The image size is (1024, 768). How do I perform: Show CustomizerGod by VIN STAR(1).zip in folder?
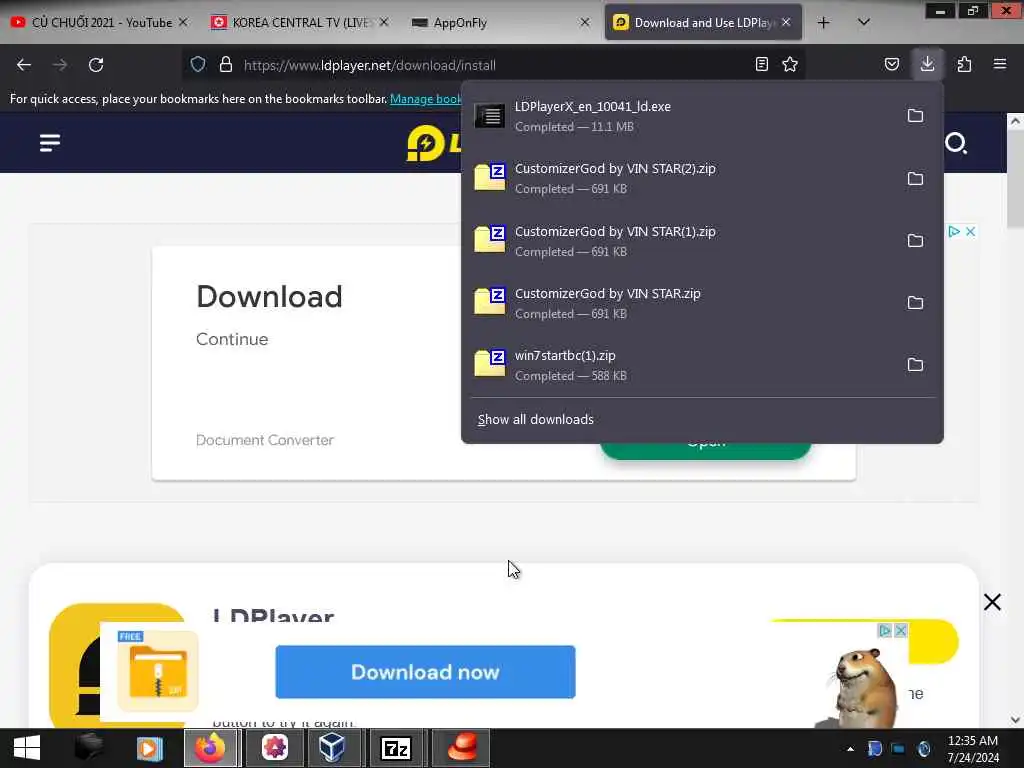pyautogui.click(x=915, y=241)
